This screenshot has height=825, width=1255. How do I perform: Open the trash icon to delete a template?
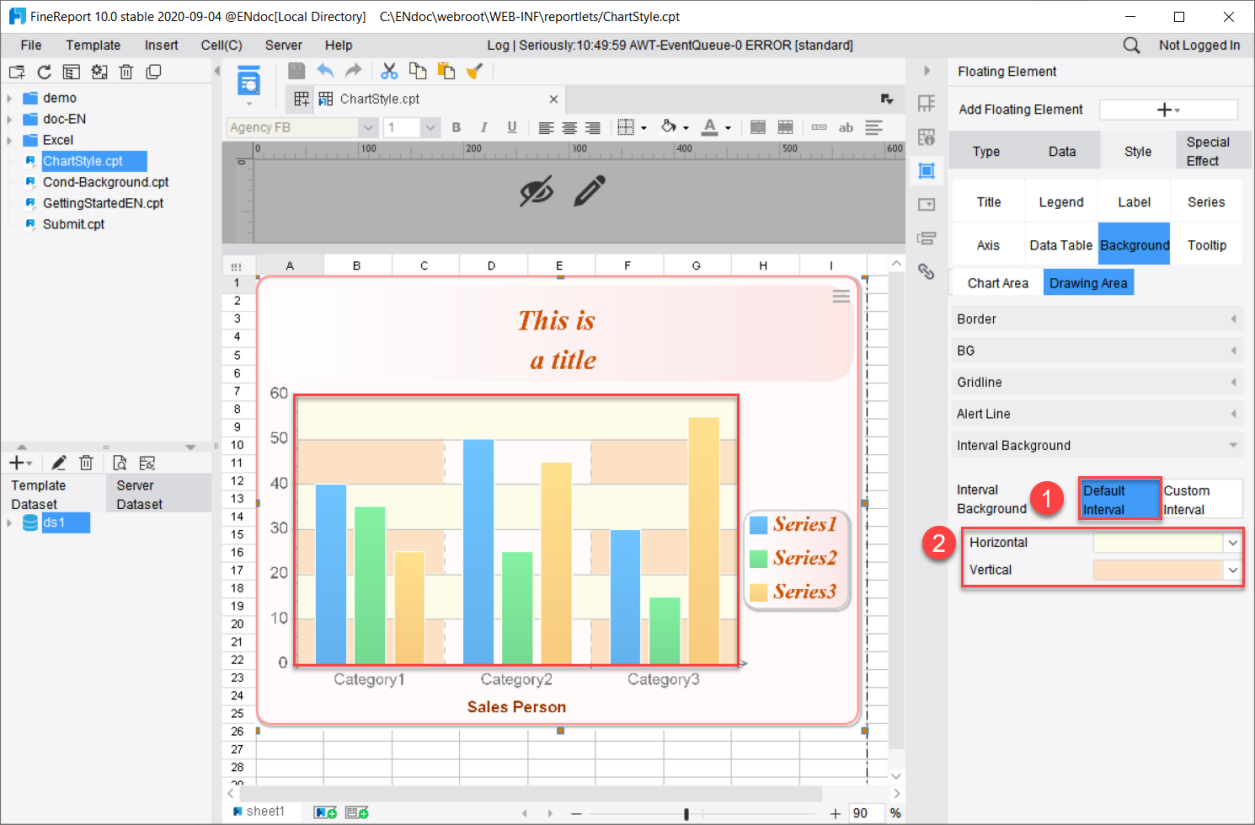(127, 71)
